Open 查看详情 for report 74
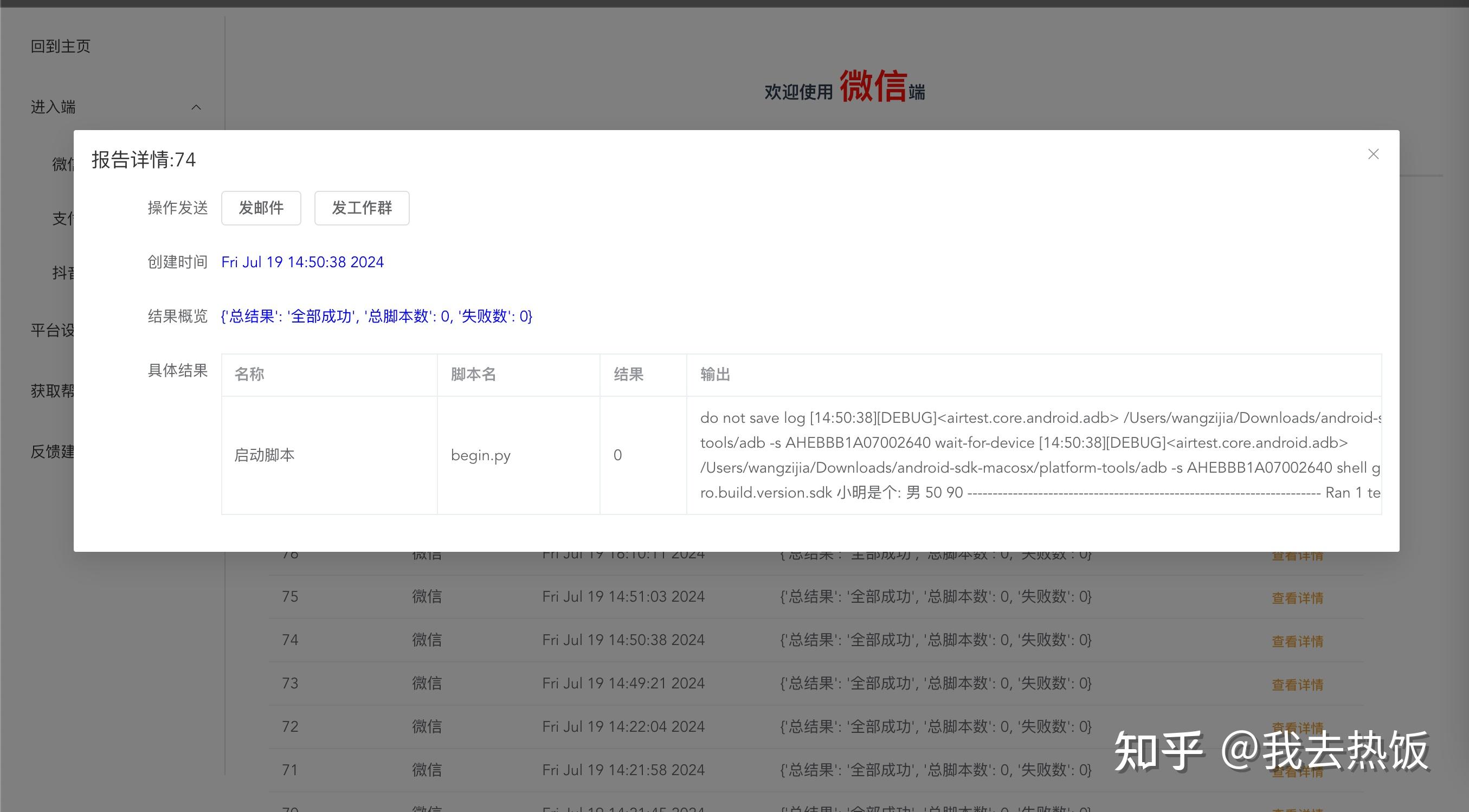Screen dimensions: 1469x812 1297,641
